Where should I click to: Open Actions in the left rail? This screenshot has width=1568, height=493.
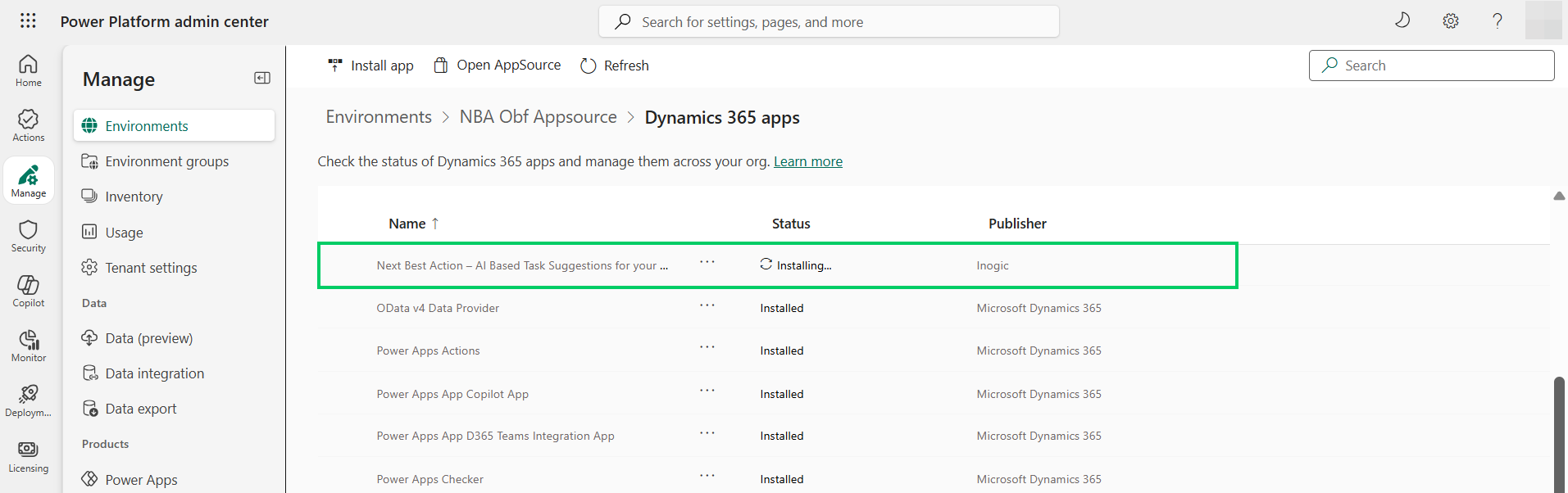[28, 125]
